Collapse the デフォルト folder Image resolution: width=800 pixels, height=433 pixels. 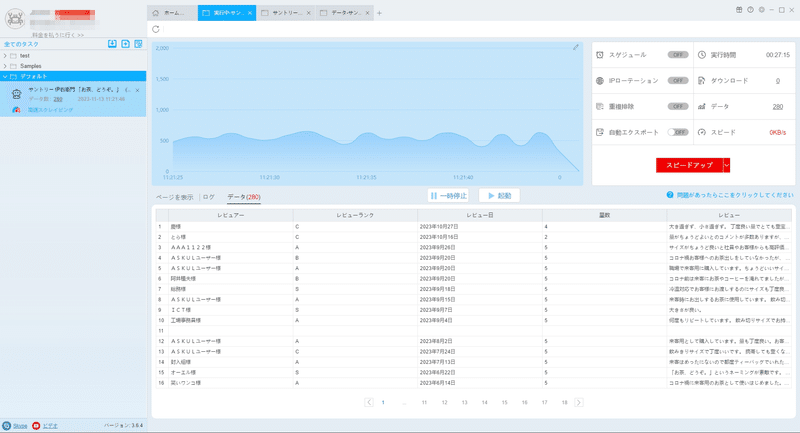coord(5,77)
